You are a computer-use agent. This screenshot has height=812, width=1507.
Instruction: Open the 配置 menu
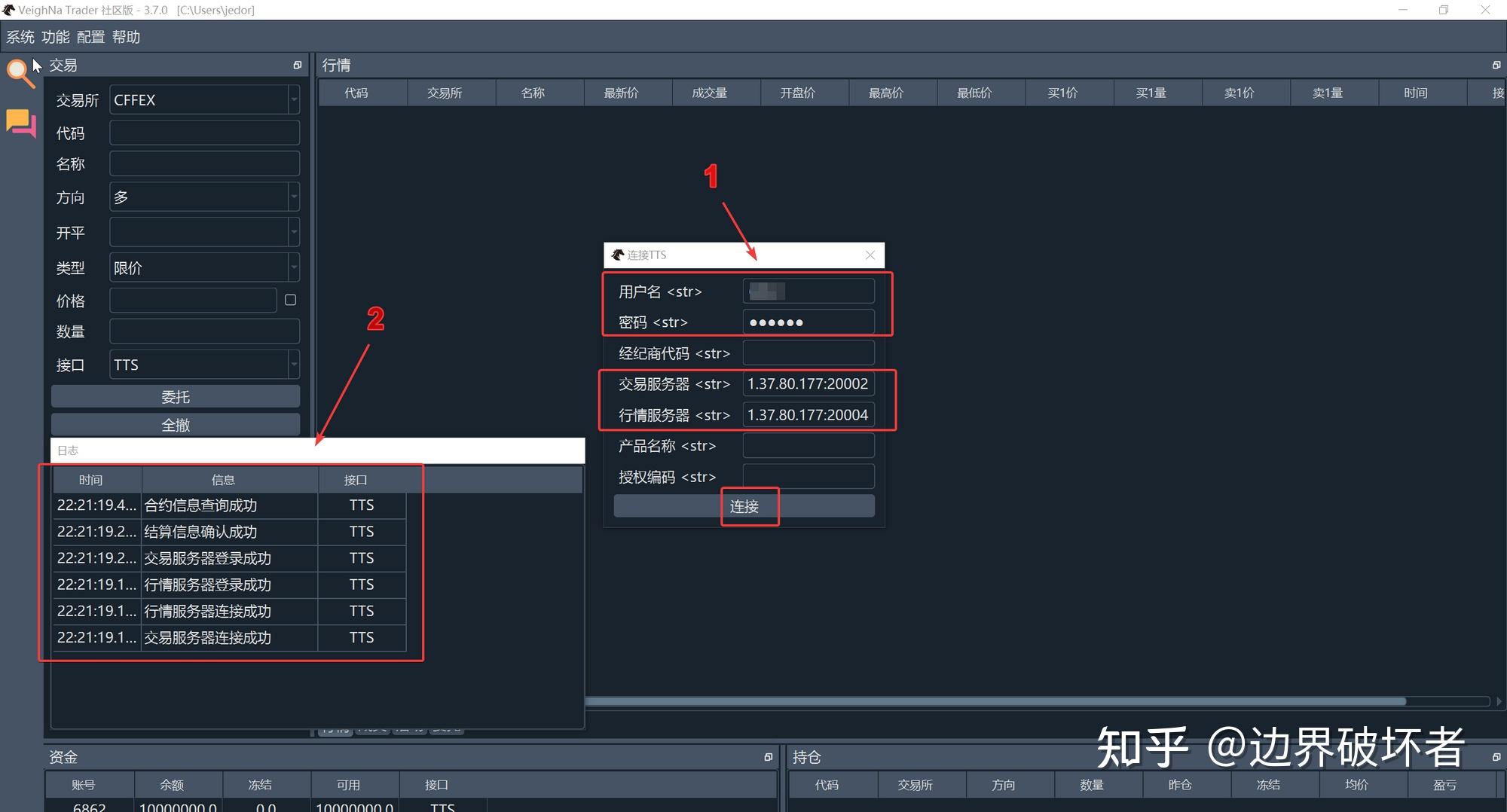coord(90,36)
